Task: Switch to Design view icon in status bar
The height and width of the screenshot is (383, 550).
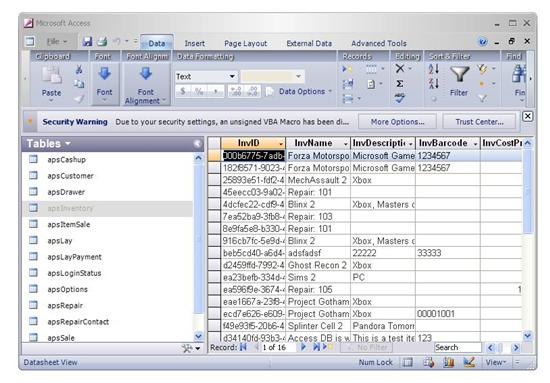Action: pos(469,362)
